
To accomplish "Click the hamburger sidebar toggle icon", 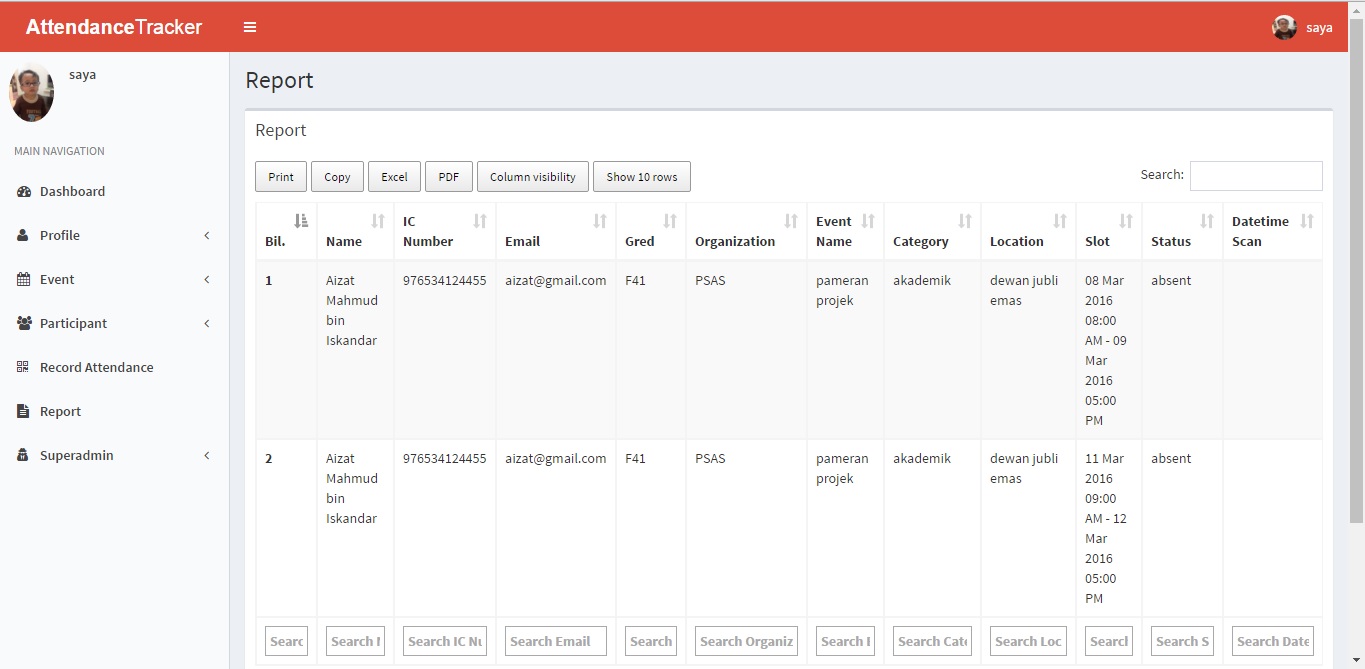I will [x=250, y=27].
